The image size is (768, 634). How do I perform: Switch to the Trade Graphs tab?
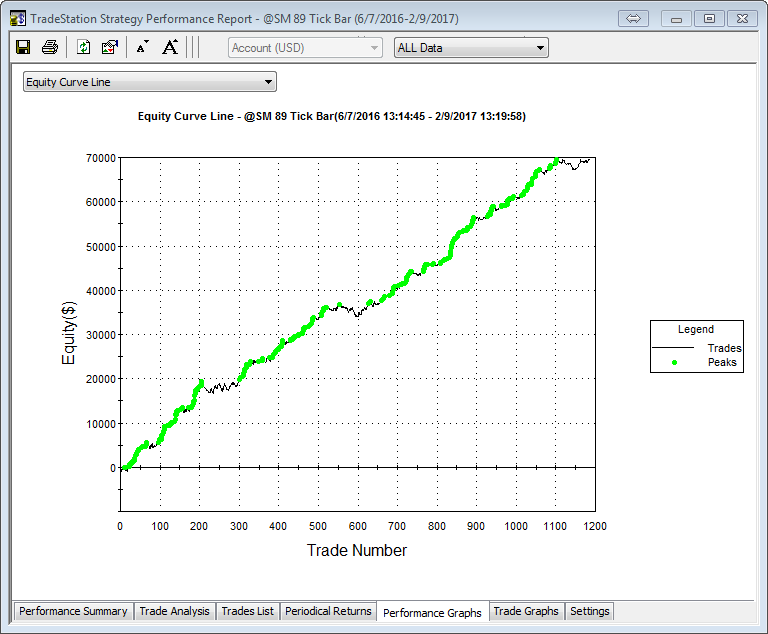526,611
